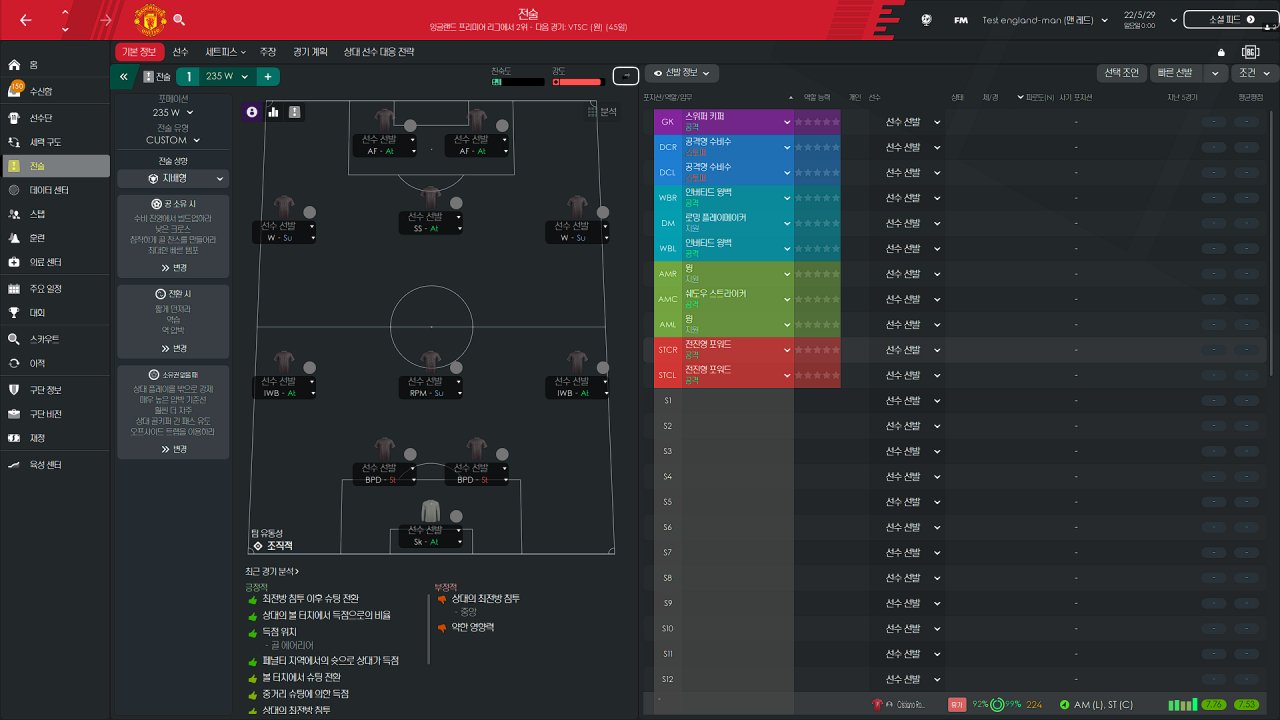Viewport: 1280px width, 720px height.
Task: Click the padlock icon below the top bar
Action: [1221, 52]
